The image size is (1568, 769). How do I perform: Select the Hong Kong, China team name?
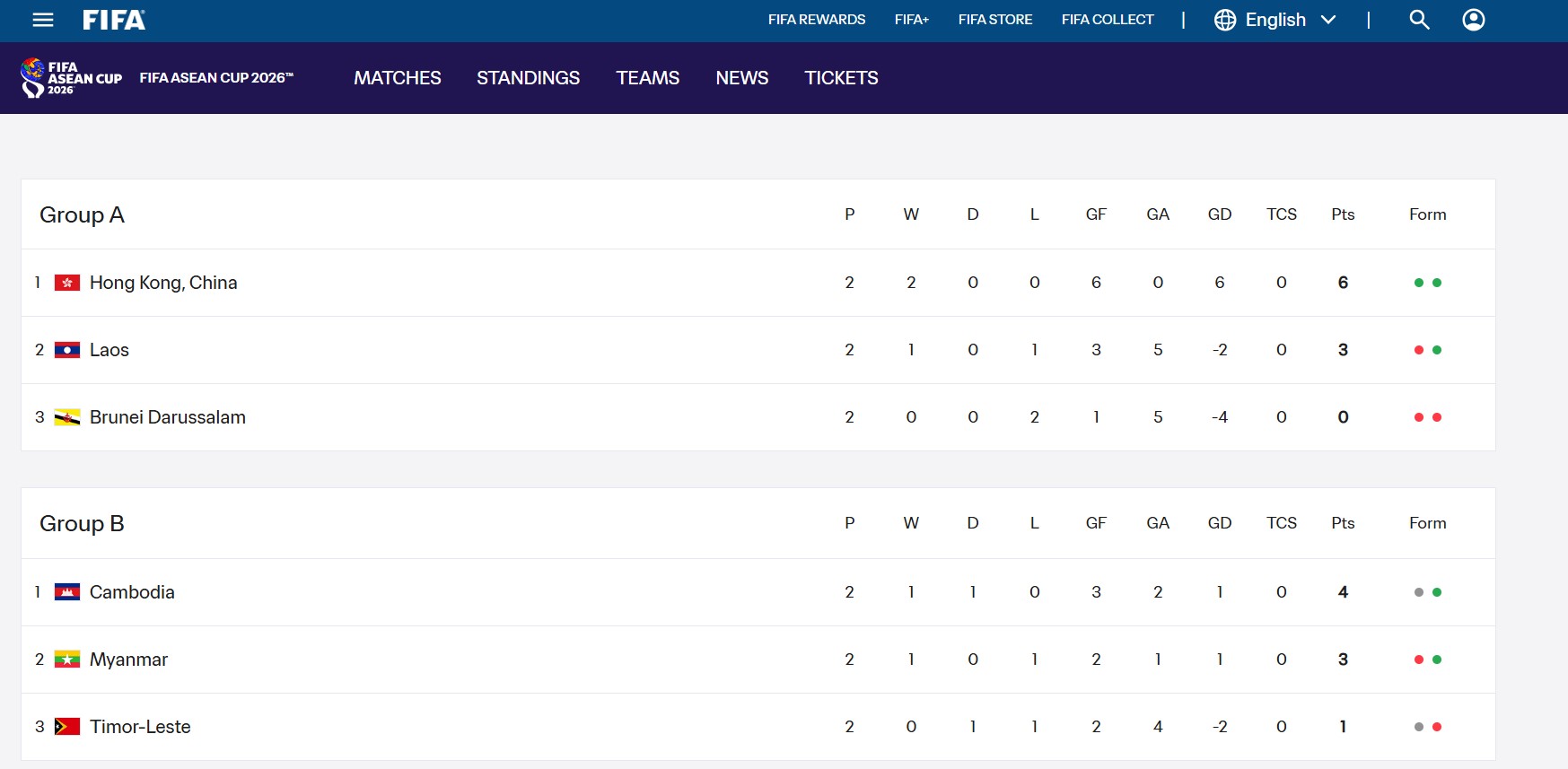[x=163, y=283]
